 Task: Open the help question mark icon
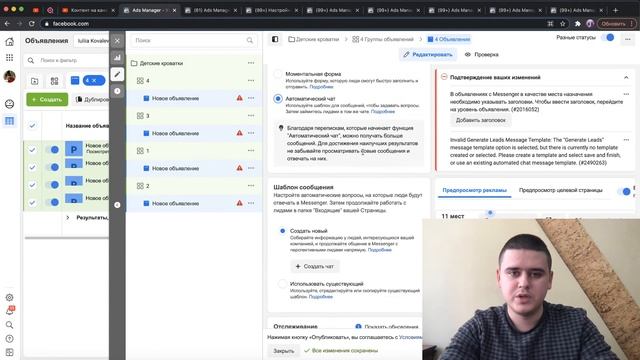coord(9,339)
